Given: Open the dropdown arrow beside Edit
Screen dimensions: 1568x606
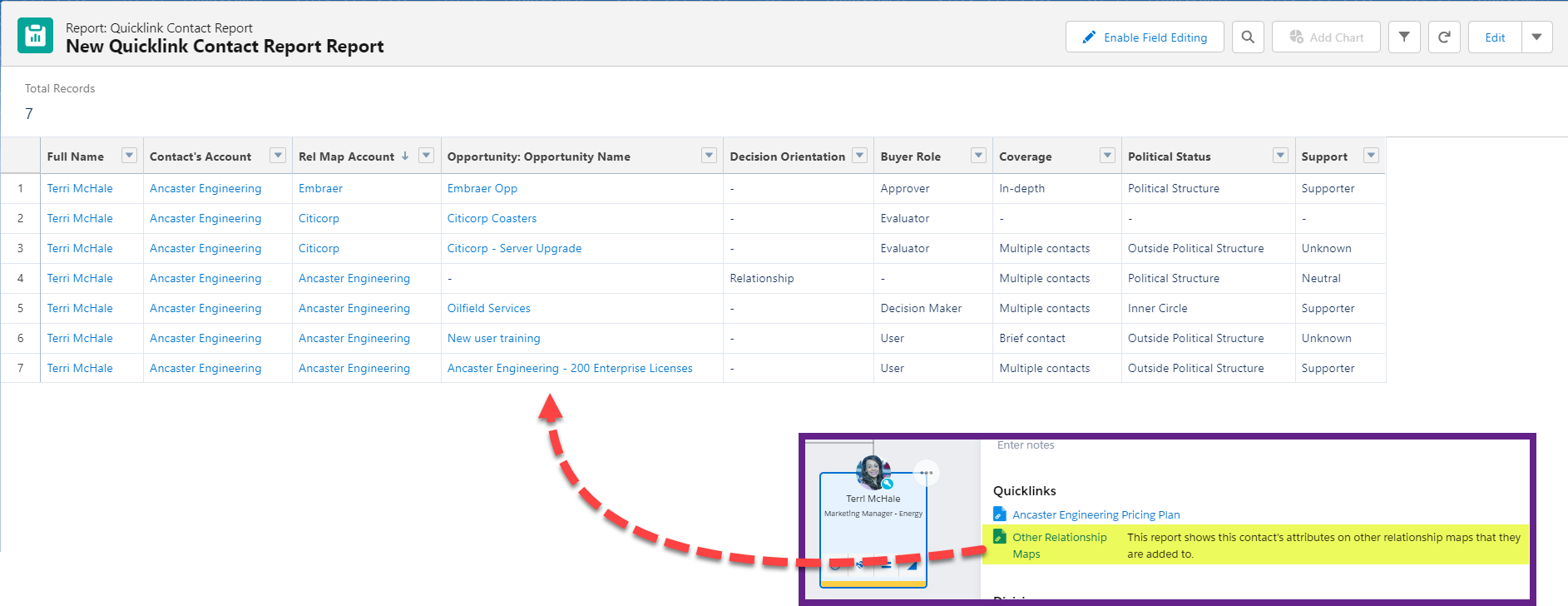Looking at the screenshot, I should click(1536, 37).
